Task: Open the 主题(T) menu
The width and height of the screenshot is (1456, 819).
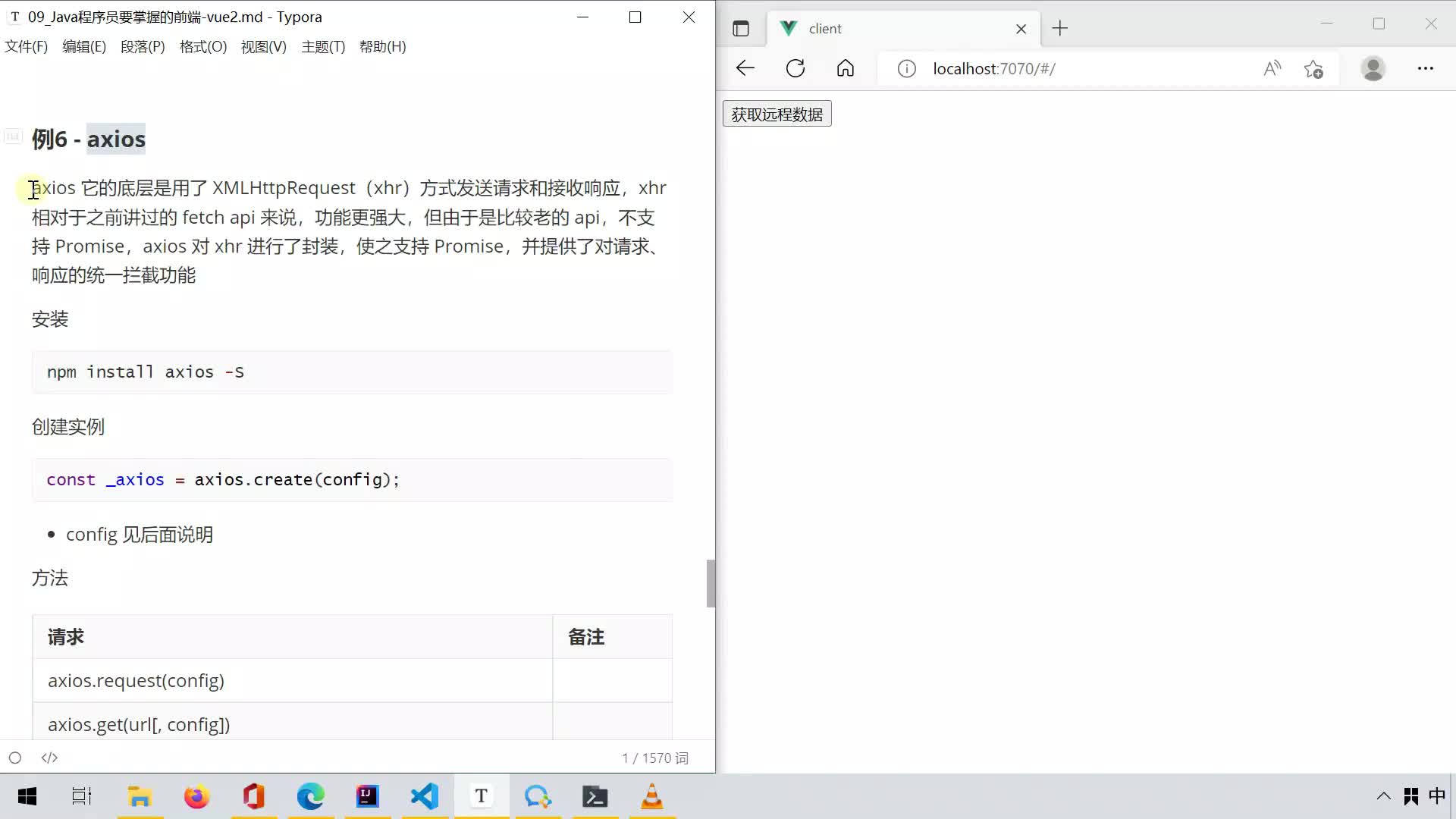Action: pos(323,47)
